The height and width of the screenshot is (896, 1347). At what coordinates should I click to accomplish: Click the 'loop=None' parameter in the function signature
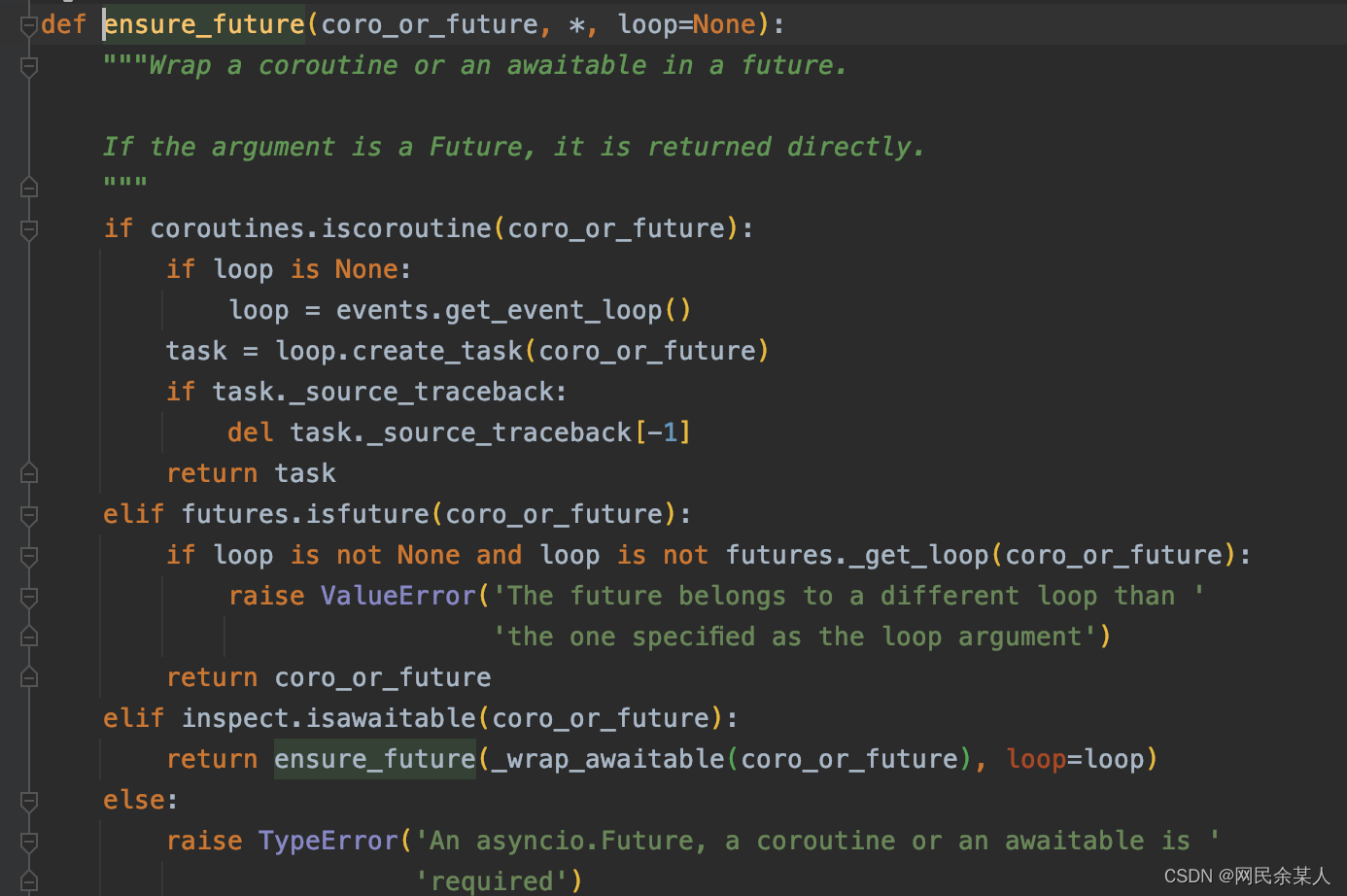pos(687,24)
